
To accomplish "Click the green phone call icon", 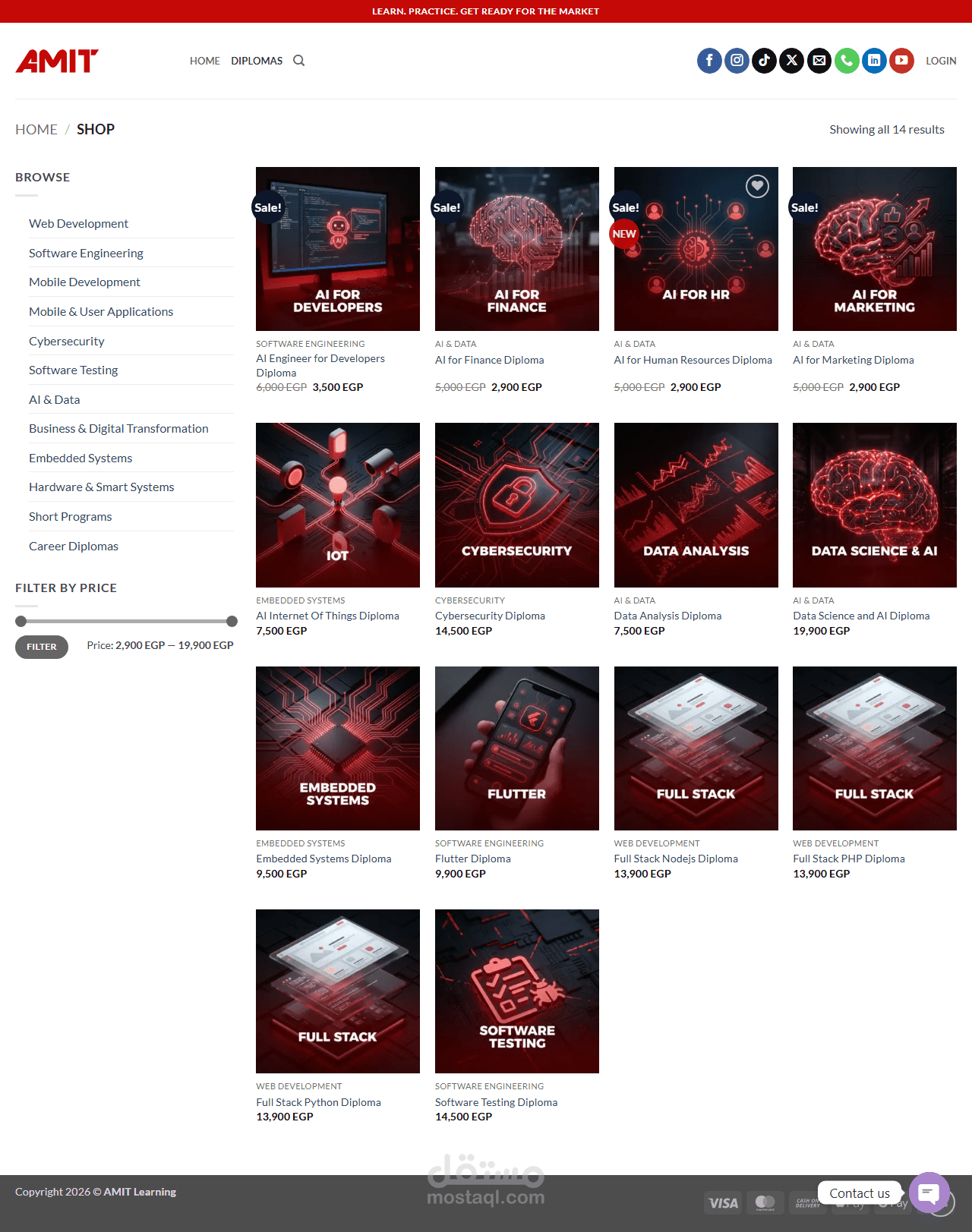I will coord(847,61).
